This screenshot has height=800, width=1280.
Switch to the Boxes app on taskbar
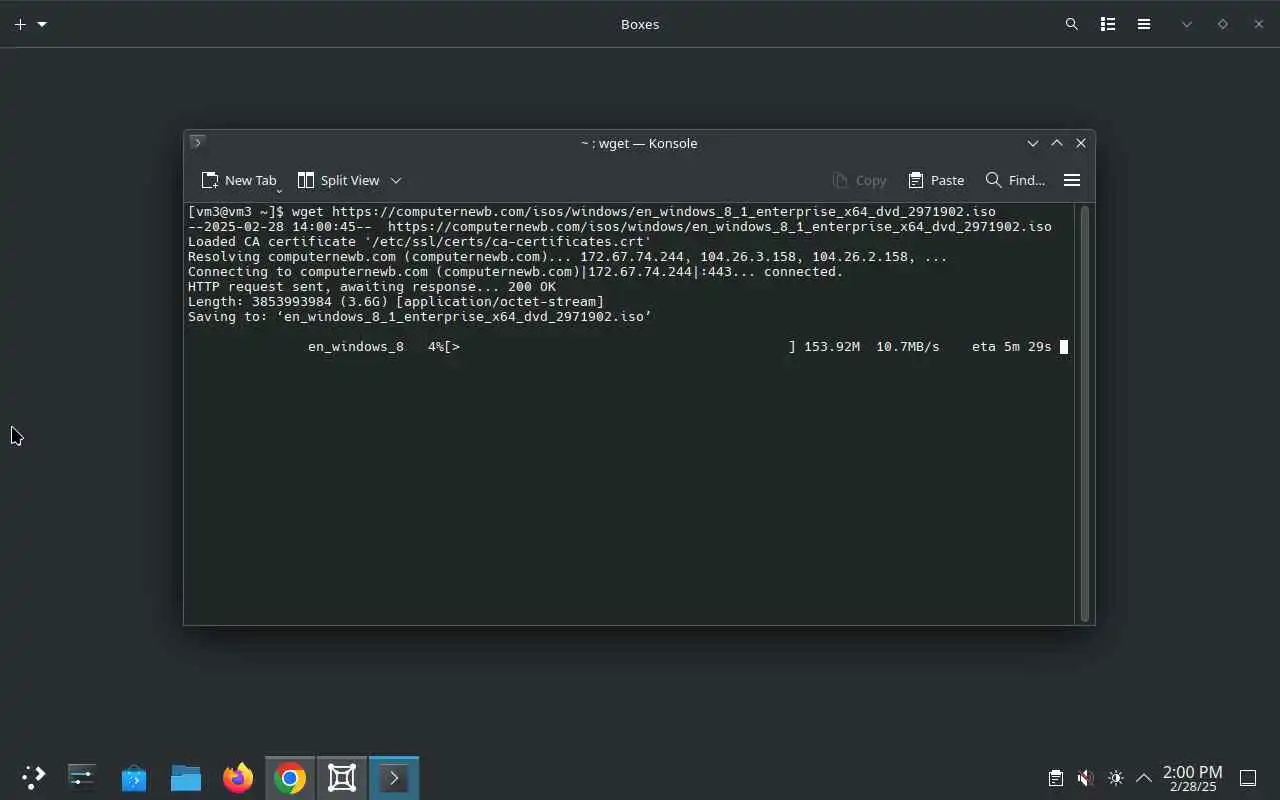coord(342,777)
